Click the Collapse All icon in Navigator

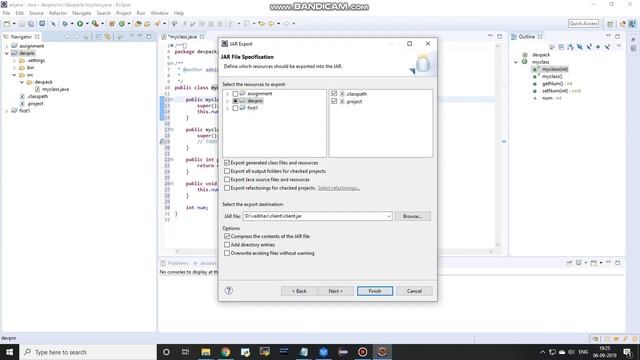(x=98, y=37)
